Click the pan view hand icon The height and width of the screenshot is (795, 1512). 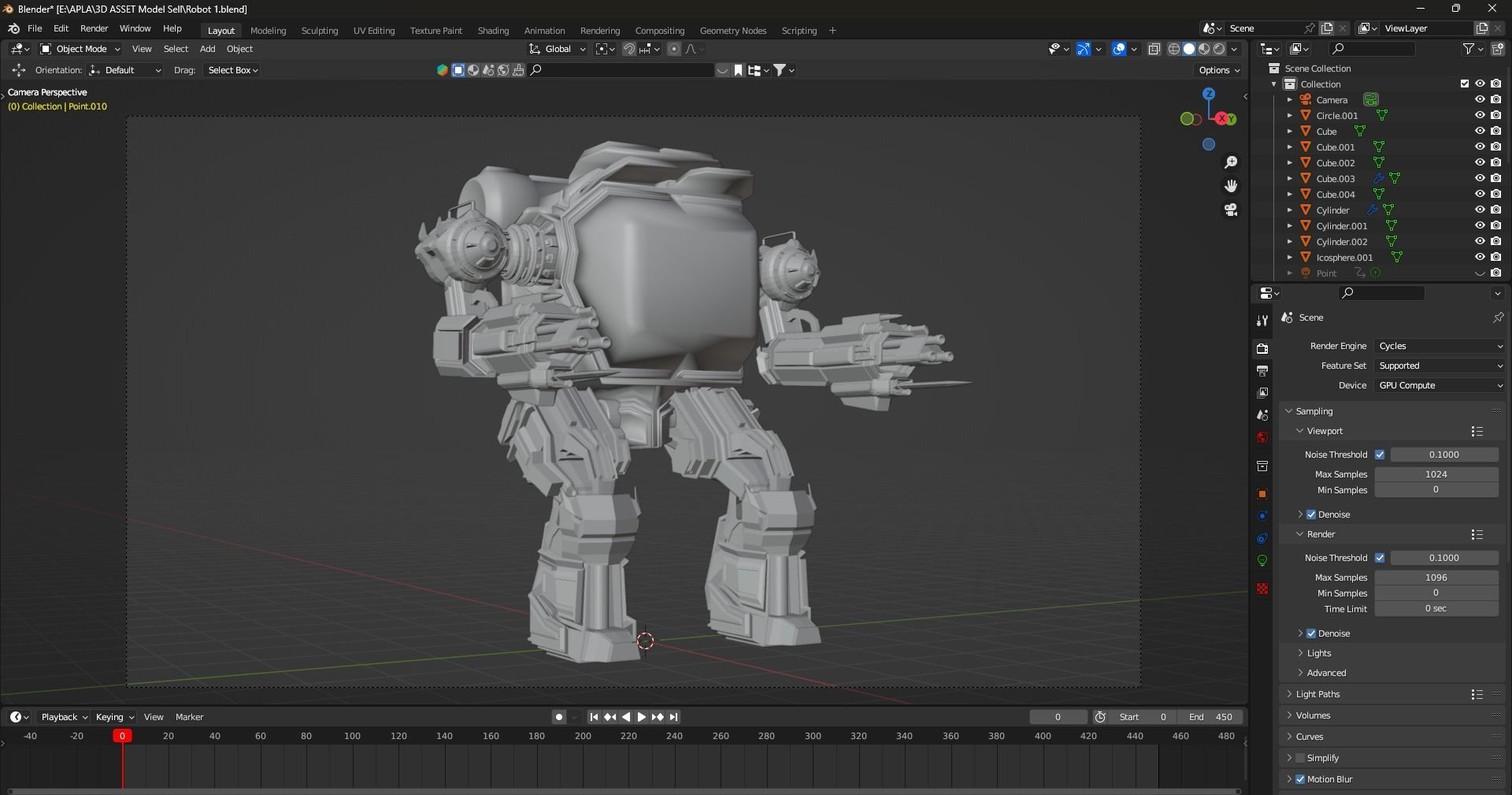click(x=1231, y=186)
